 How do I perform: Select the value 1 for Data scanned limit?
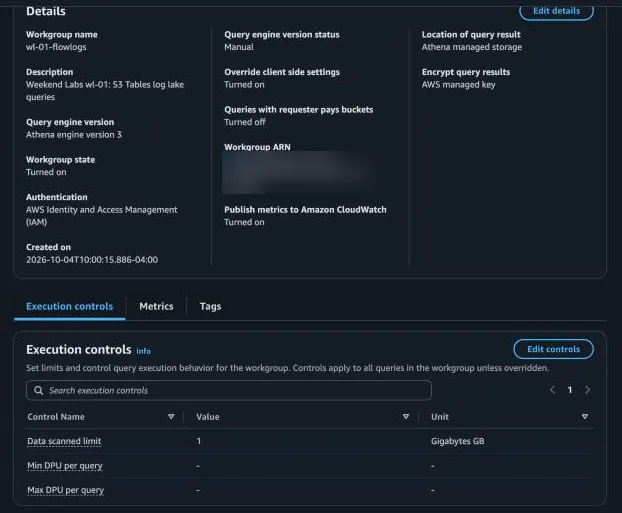(199, 441)
